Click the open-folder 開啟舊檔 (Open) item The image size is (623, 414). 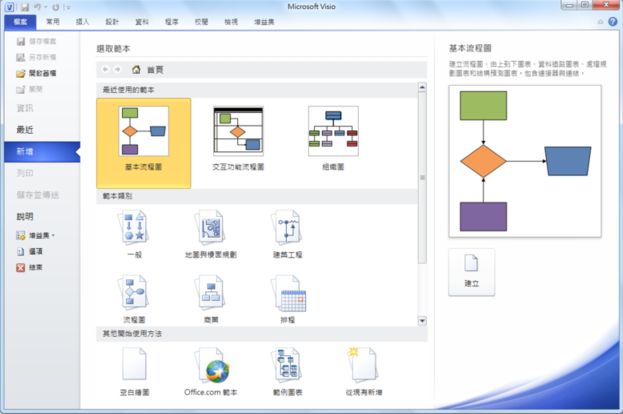pos(37,73)
